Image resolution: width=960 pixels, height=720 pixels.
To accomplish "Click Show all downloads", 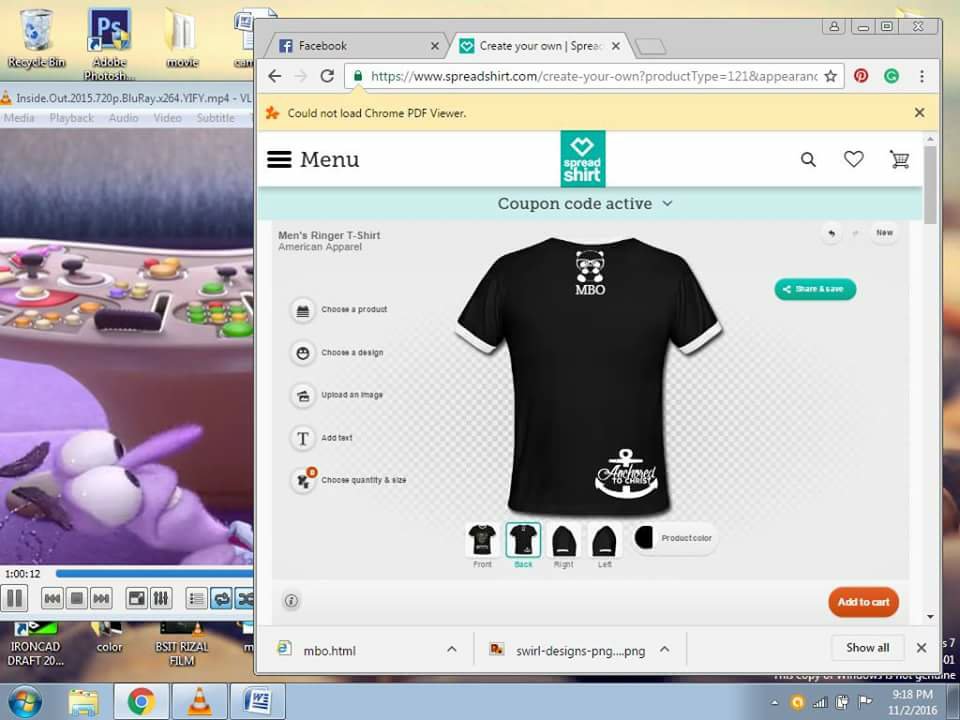I will click(868, 648).
